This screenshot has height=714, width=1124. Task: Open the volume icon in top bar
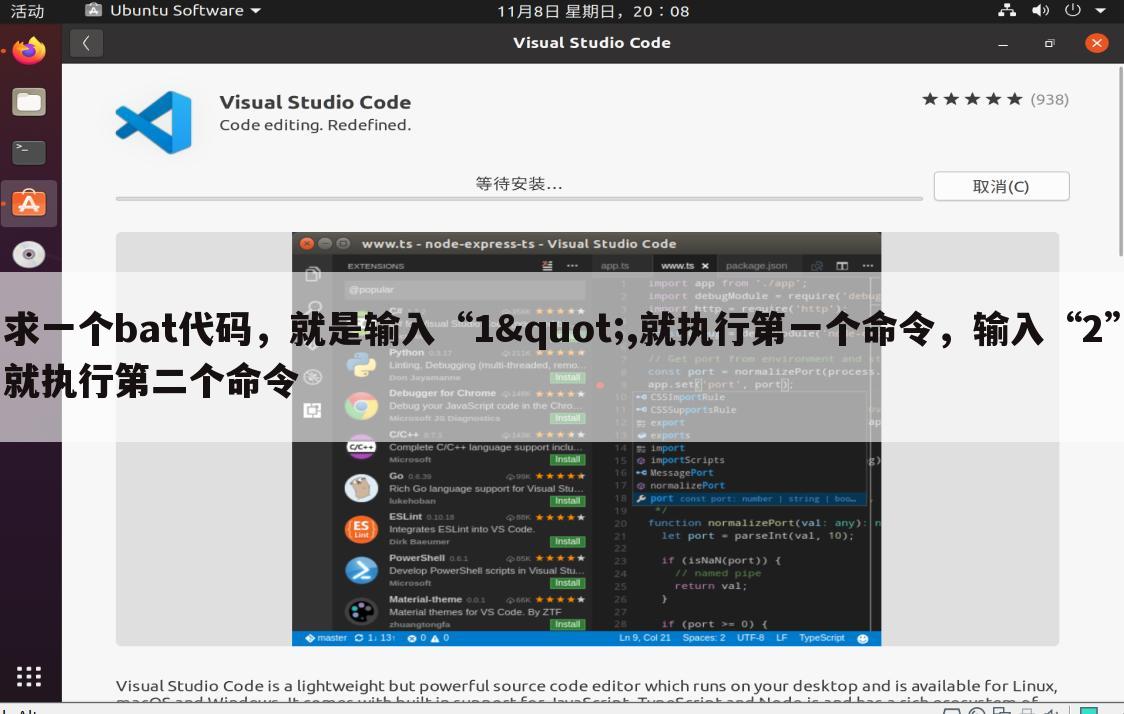coord(1040,10)
